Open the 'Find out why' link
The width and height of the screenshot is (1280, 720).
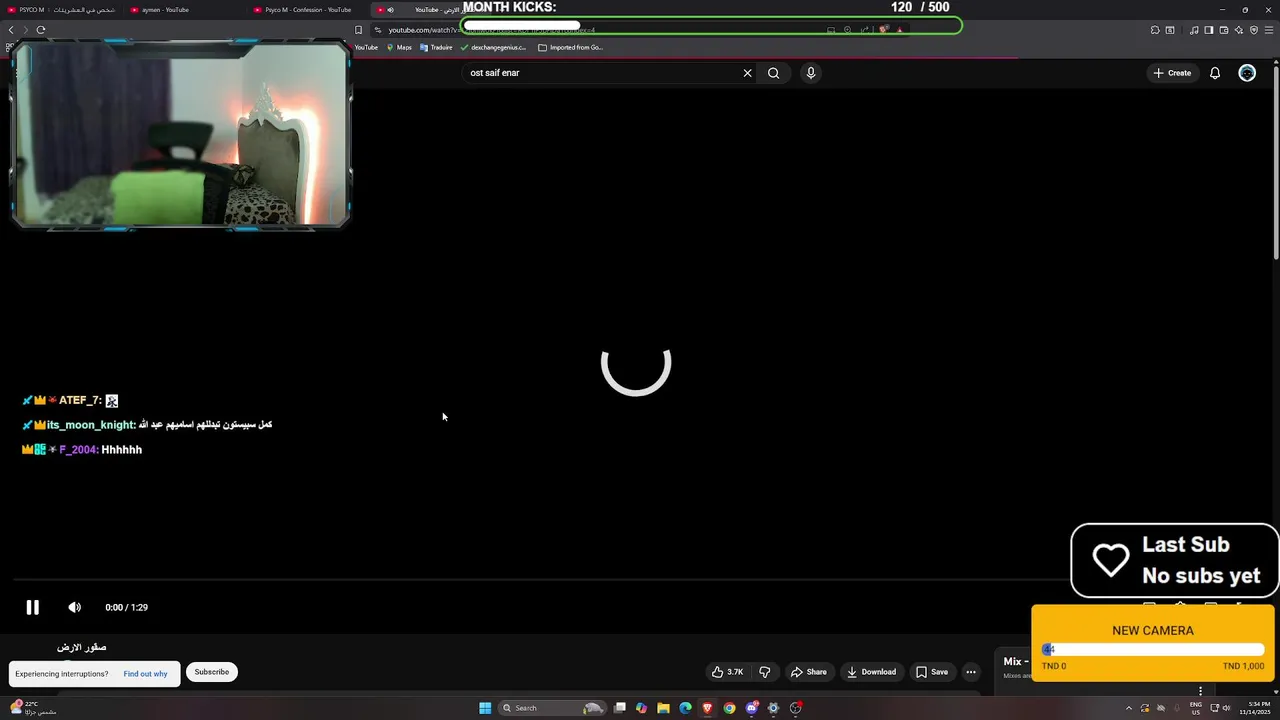[145, 674]
